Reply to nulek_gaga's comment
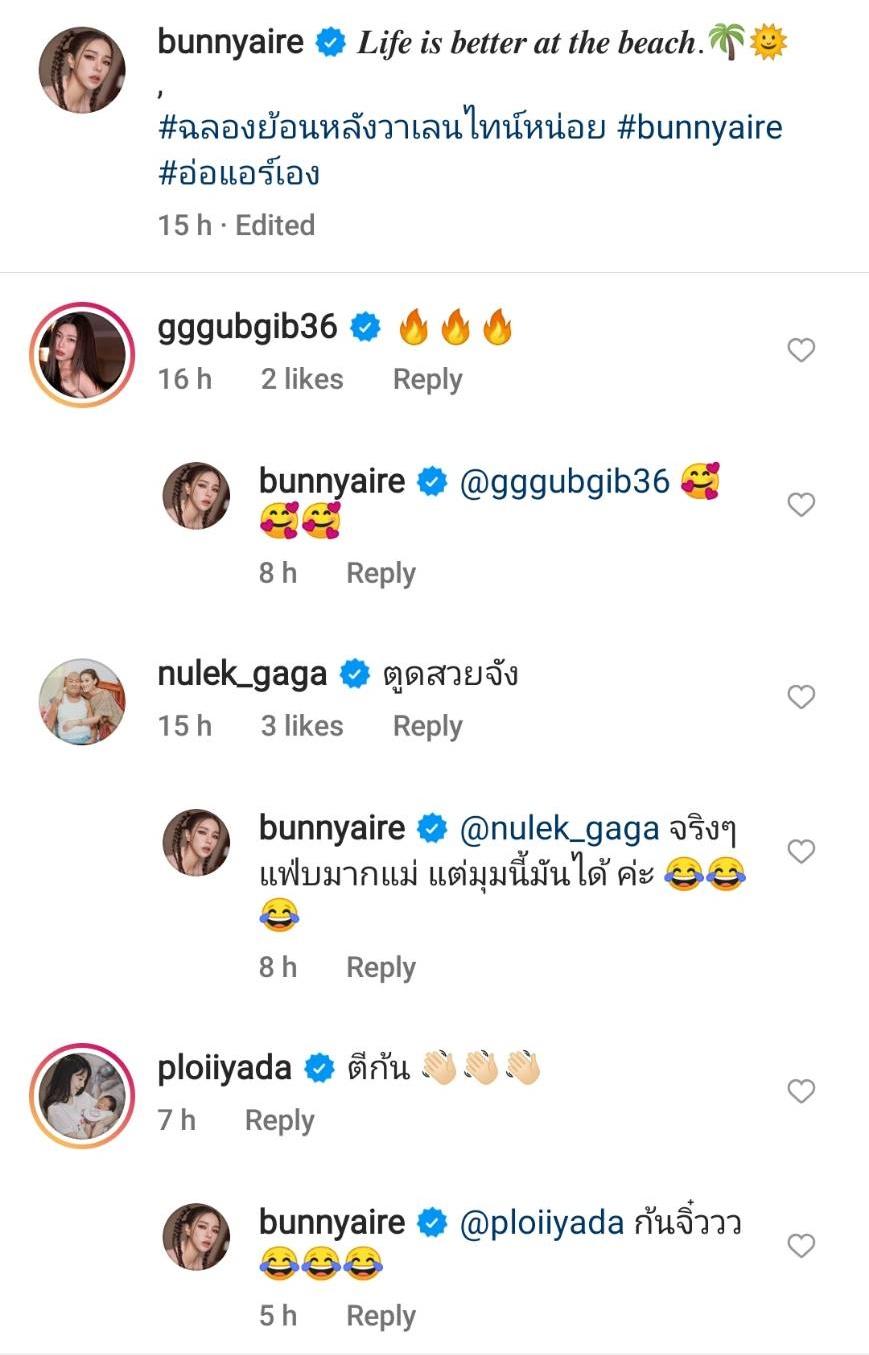This screenshot has height=1355, width=869. click(x=427, y=726)
